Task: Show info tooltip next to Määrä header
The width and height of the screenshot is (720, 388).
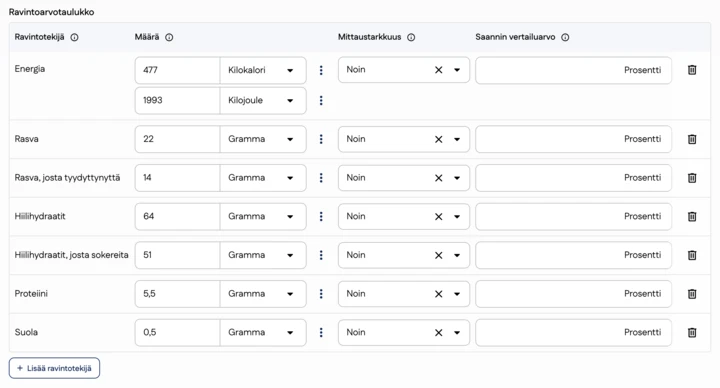Action: 169,38
